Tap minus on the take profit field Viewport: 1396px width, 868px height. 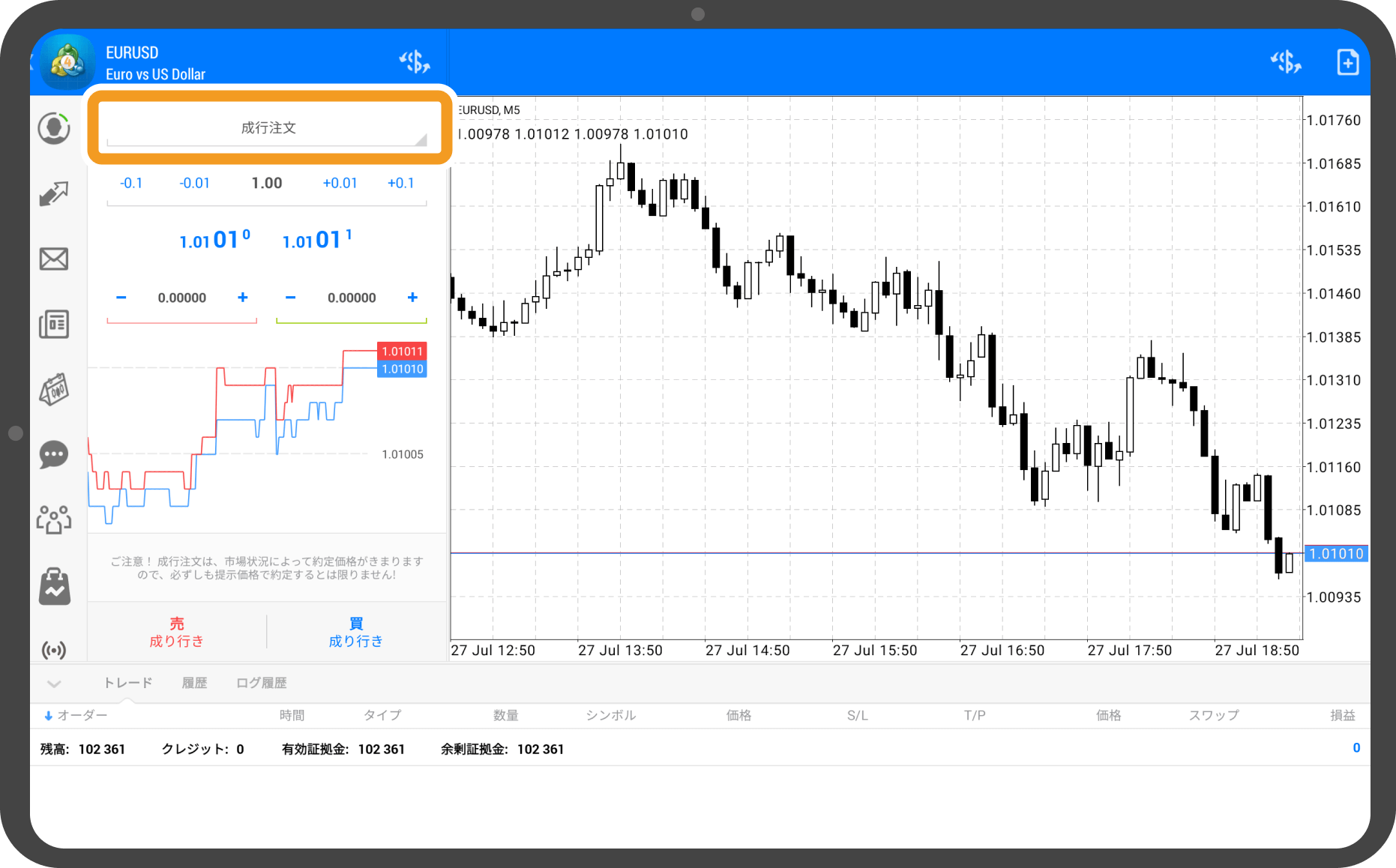291,298
